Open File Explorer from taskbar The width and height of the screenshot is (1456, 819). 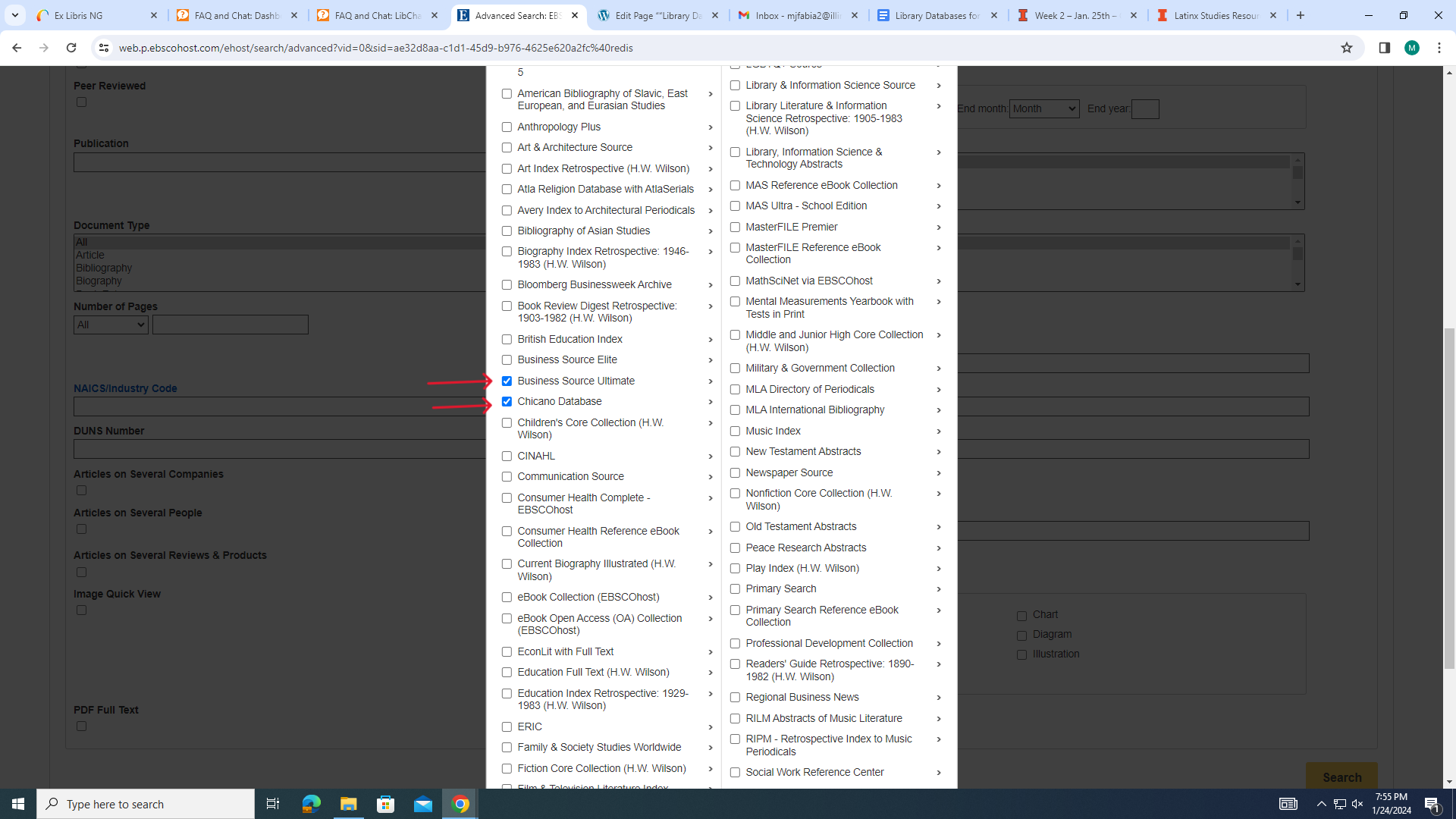click(348, 804)
